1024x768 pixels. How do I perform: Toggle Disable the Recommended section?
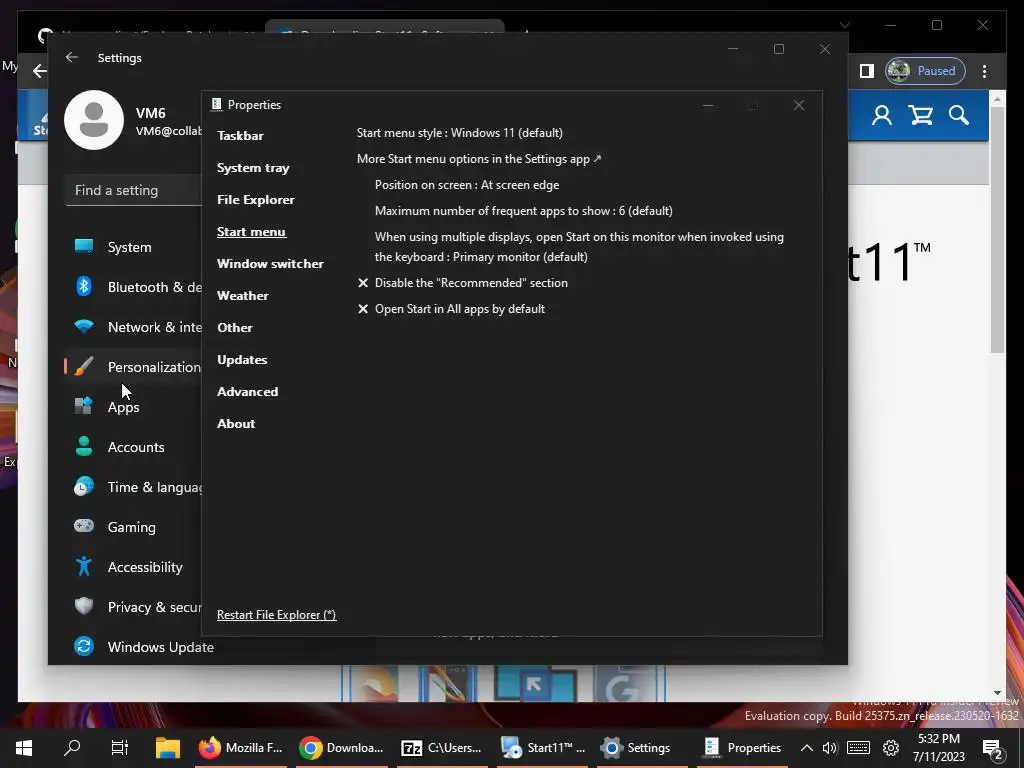click(x=462, y=283)
